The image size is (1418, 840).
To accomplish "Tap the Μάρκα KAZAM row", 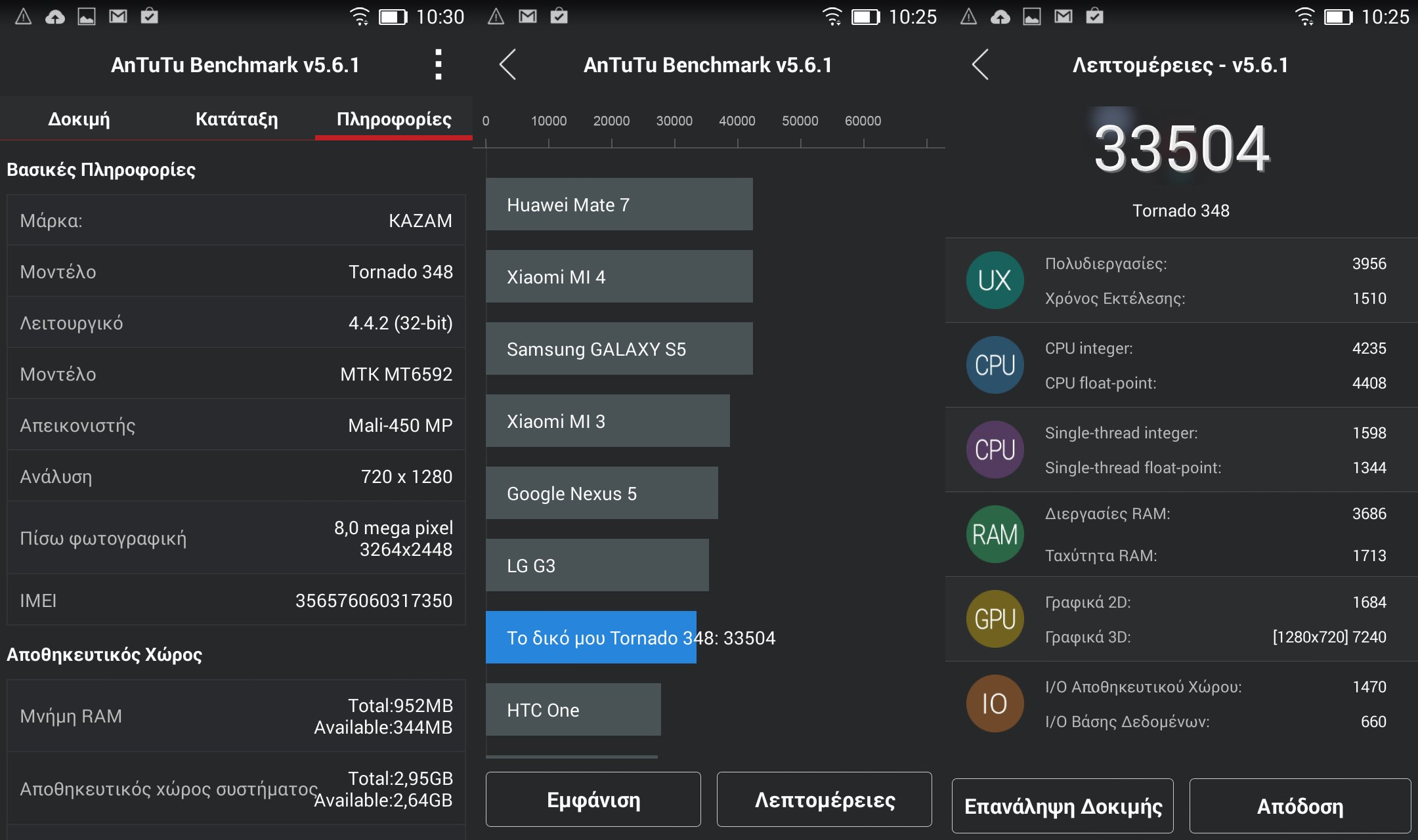I will 236,220.
